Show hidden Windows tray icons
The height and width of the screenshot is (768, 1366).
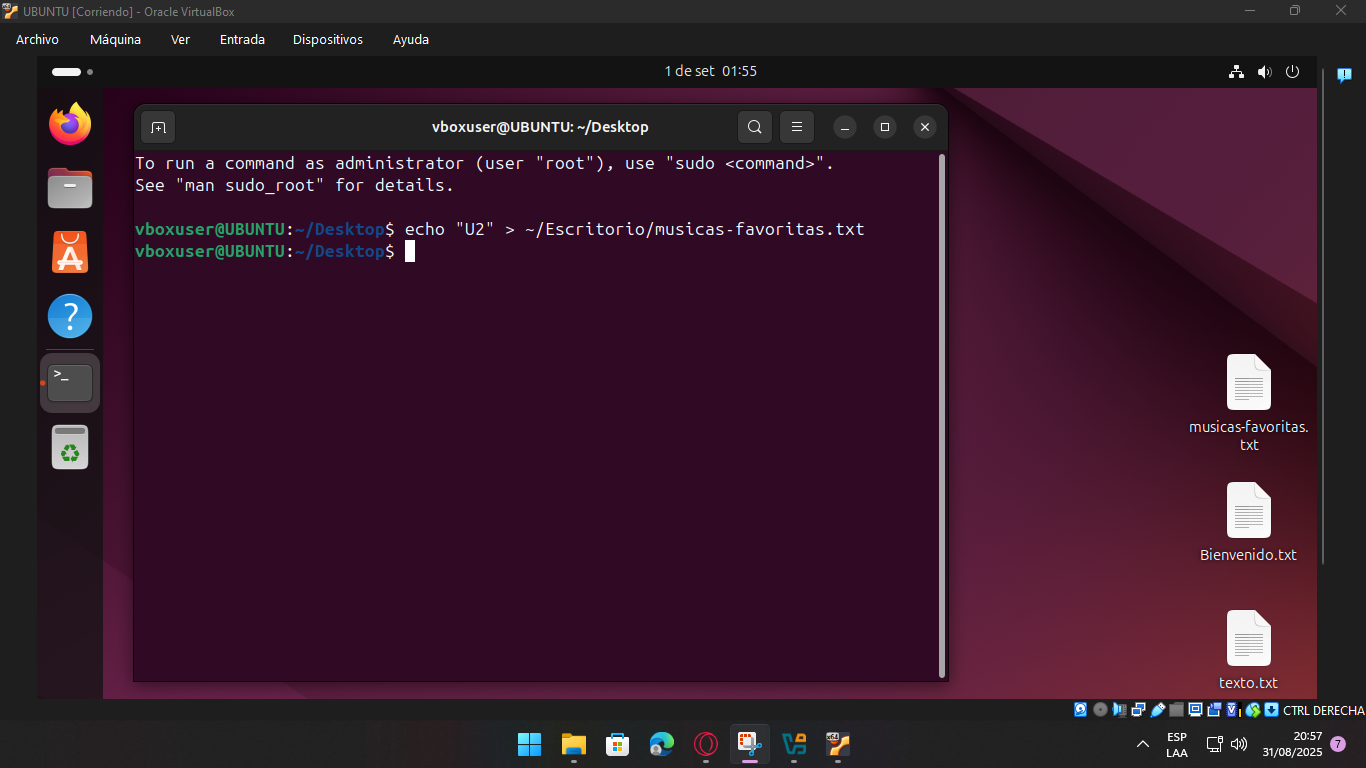pos(1143,744)
